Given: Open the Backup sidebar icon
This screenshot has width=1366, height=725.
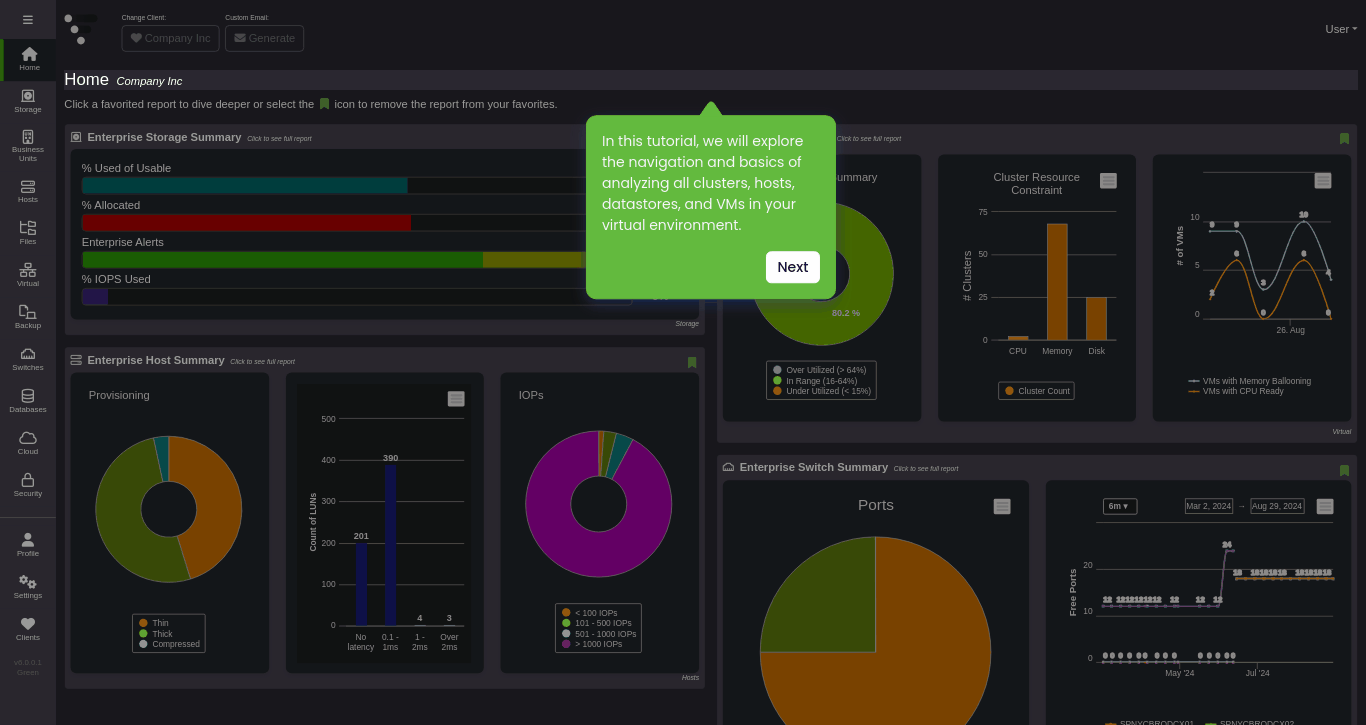Looking at the screenshot, I should 28,317.
